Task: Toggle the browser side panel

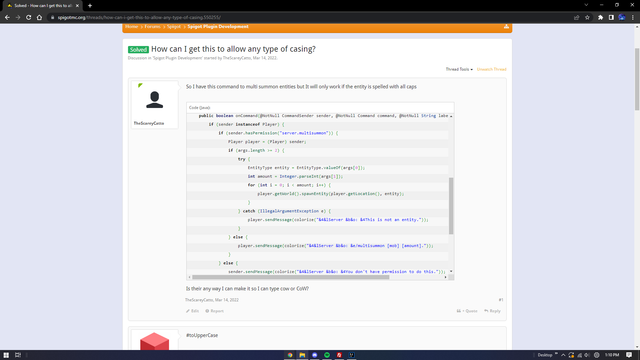Action: (611, 18)
